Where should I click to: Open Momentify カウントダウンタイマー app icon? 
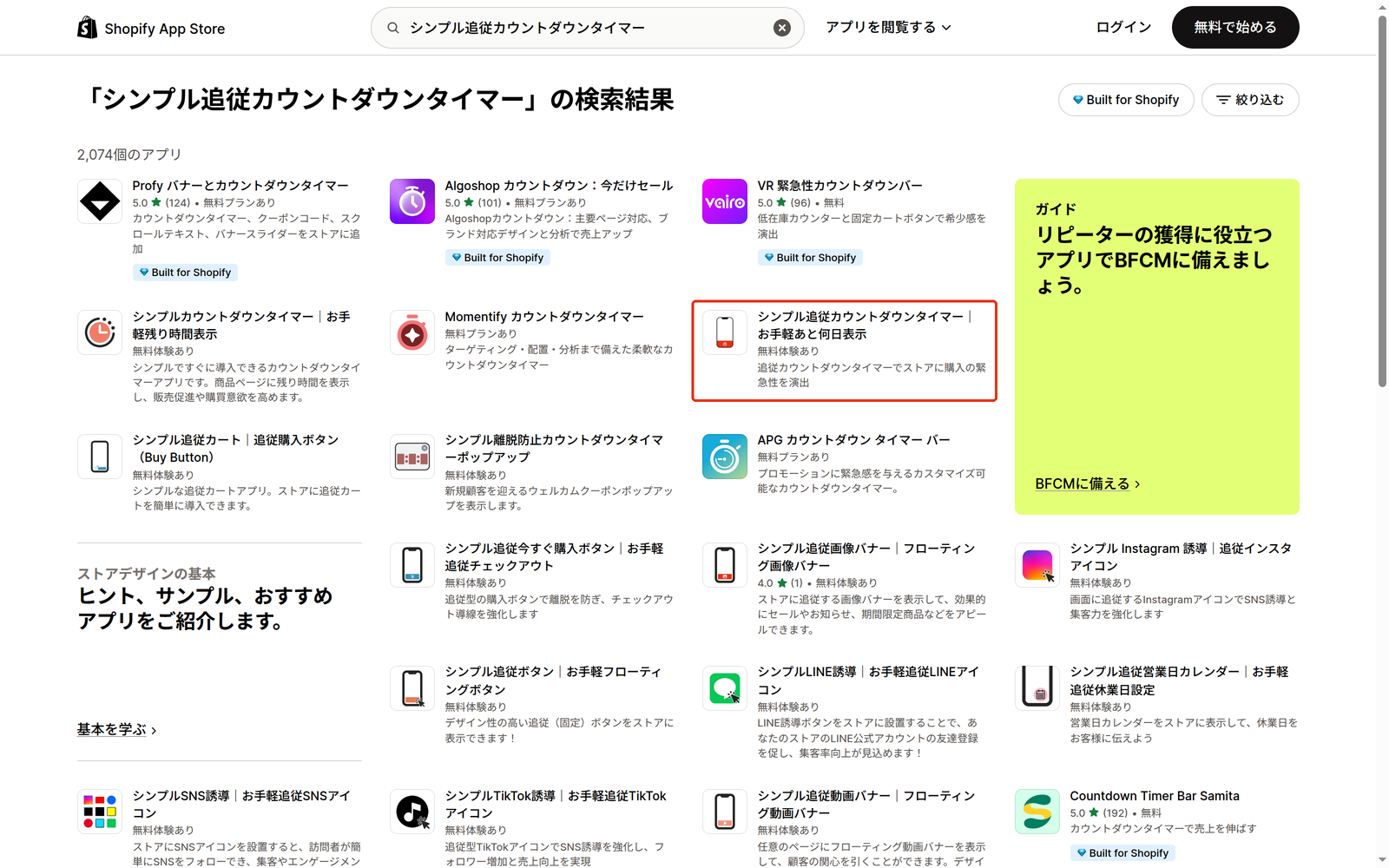click(412, 332)
